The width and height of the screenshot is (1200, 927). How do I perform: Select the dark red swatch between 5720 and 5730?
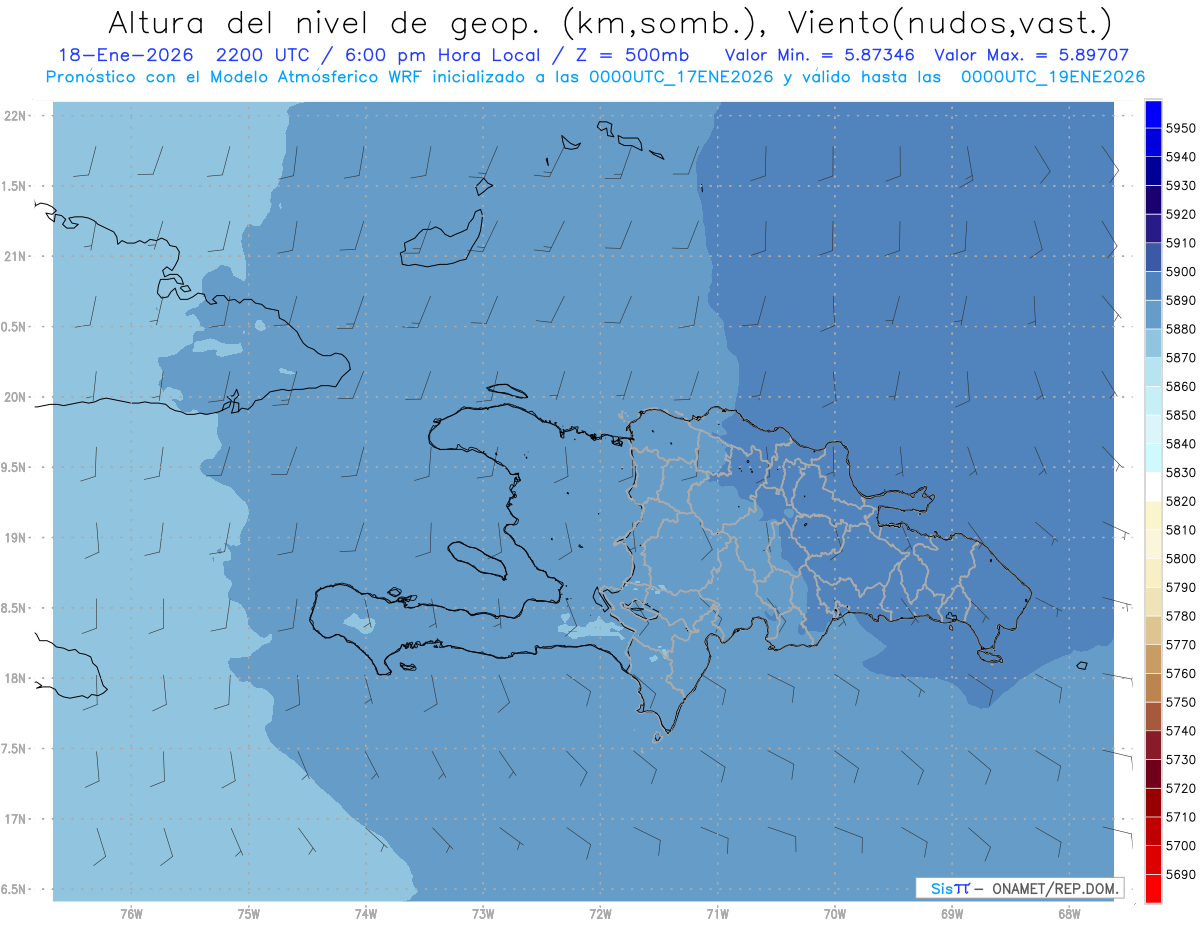pos(1153,774)
